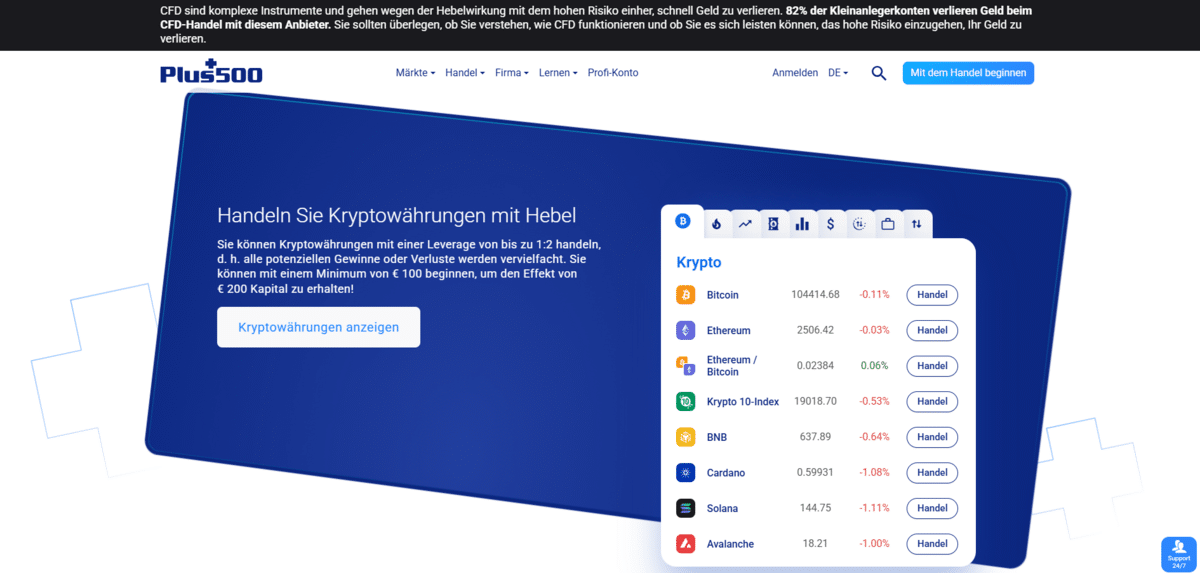Switch to the trending line chart tab

click(x=745, y=224)
